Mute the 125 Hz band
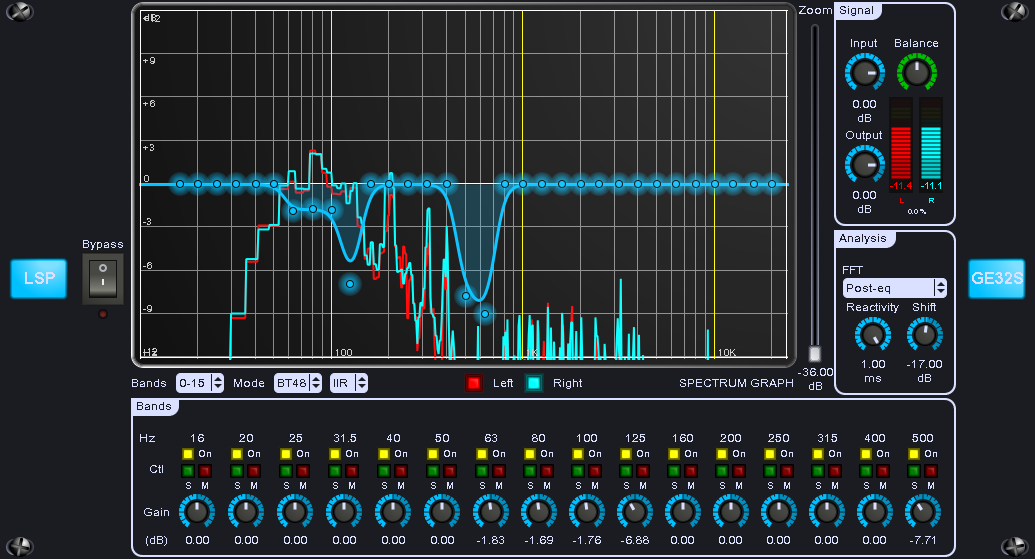 click(x=643, y=471)
